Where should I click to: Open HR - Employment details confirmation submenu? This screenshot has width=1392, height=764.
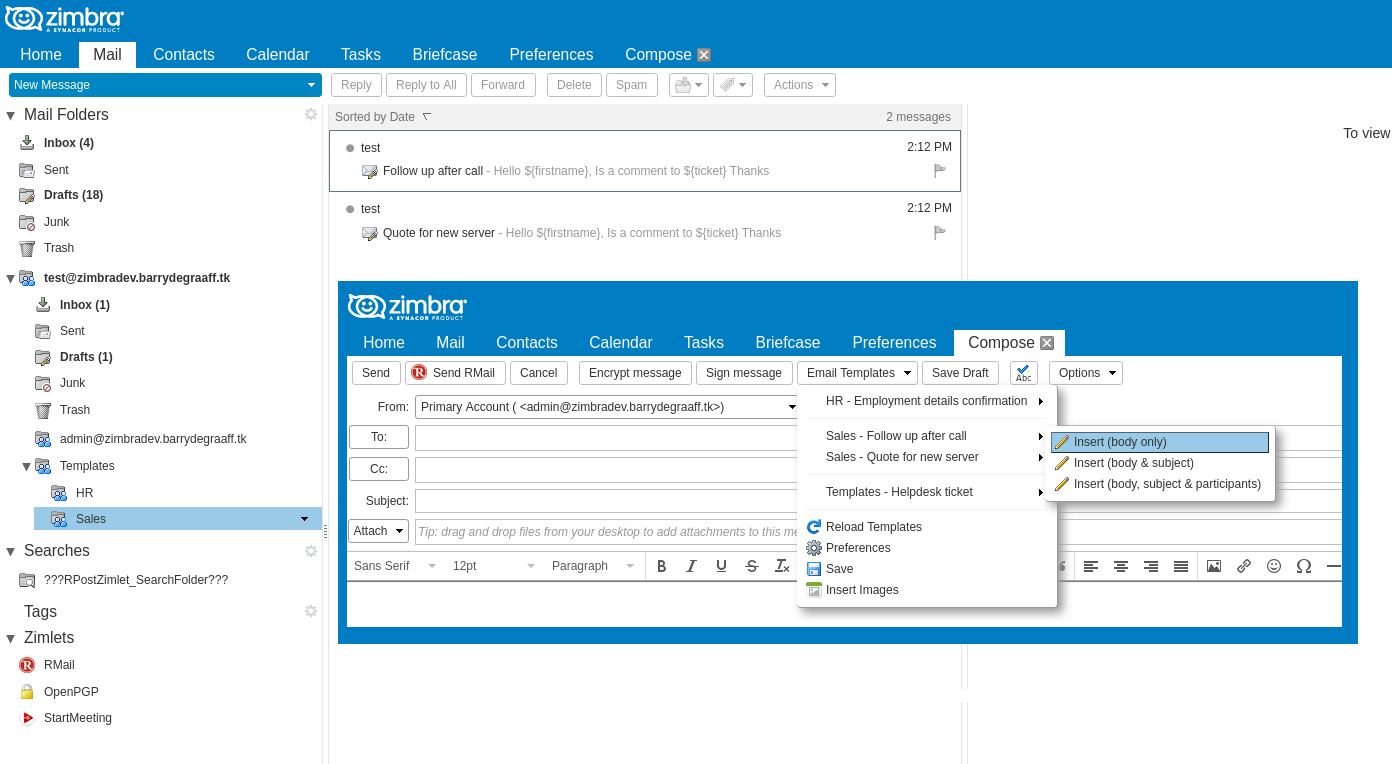pyautogui.click(x=926, y=401)
